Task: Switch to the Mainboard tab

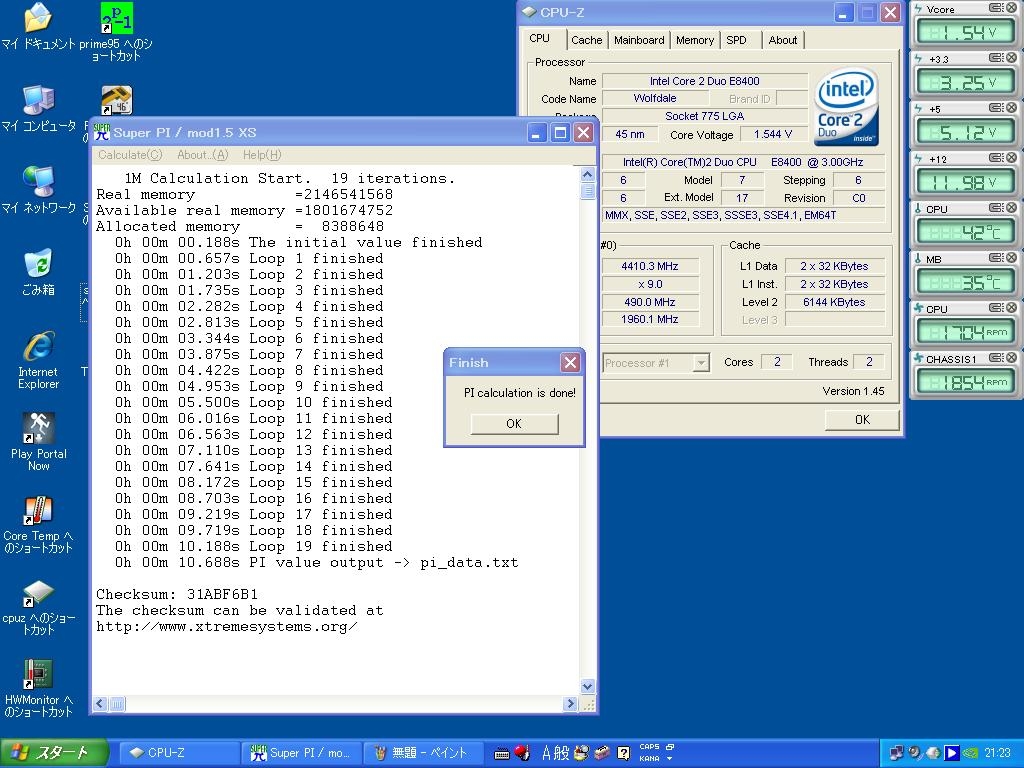Action: tap(639, 40)
